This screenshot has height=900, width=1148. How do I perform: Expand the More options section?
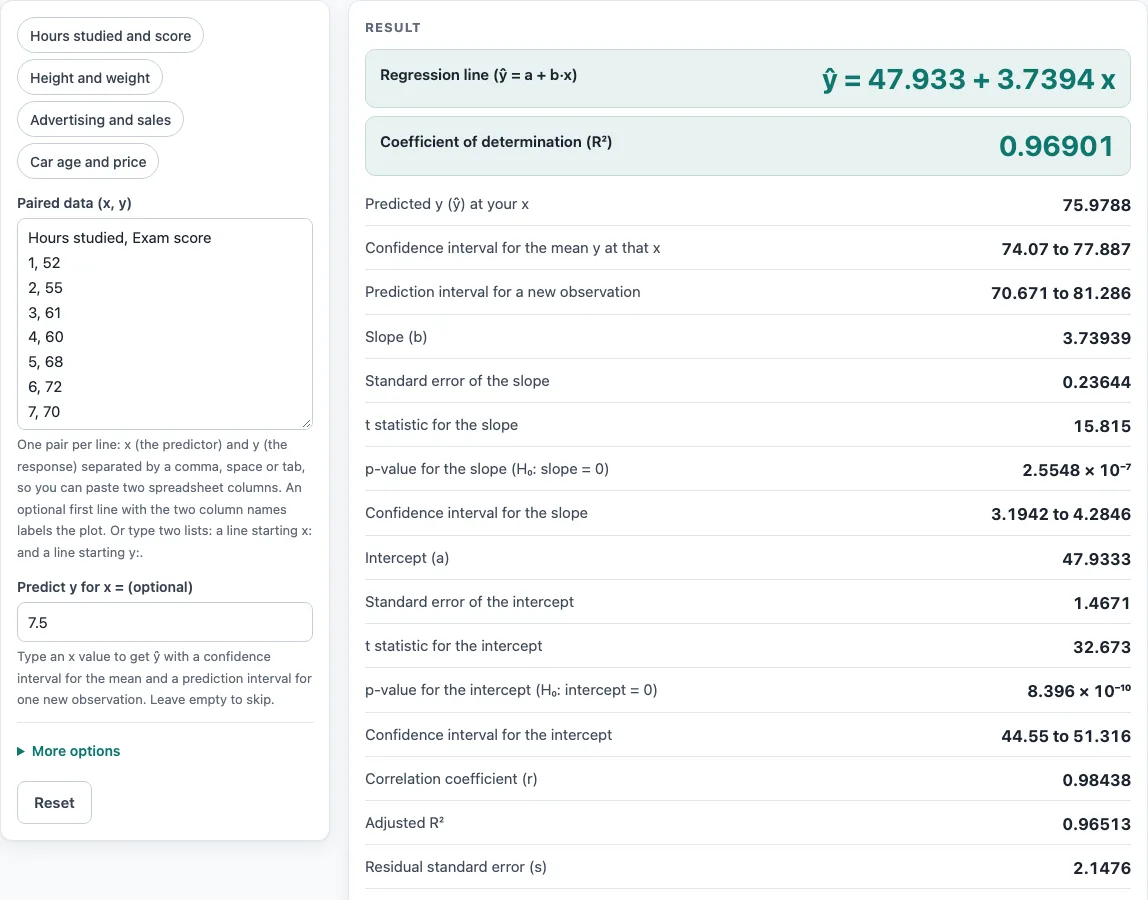[69, 751]
